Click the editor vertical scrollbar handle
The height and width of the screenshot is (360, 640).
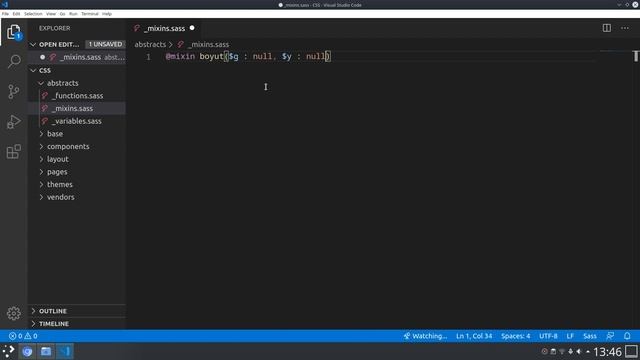pos(636,56)
